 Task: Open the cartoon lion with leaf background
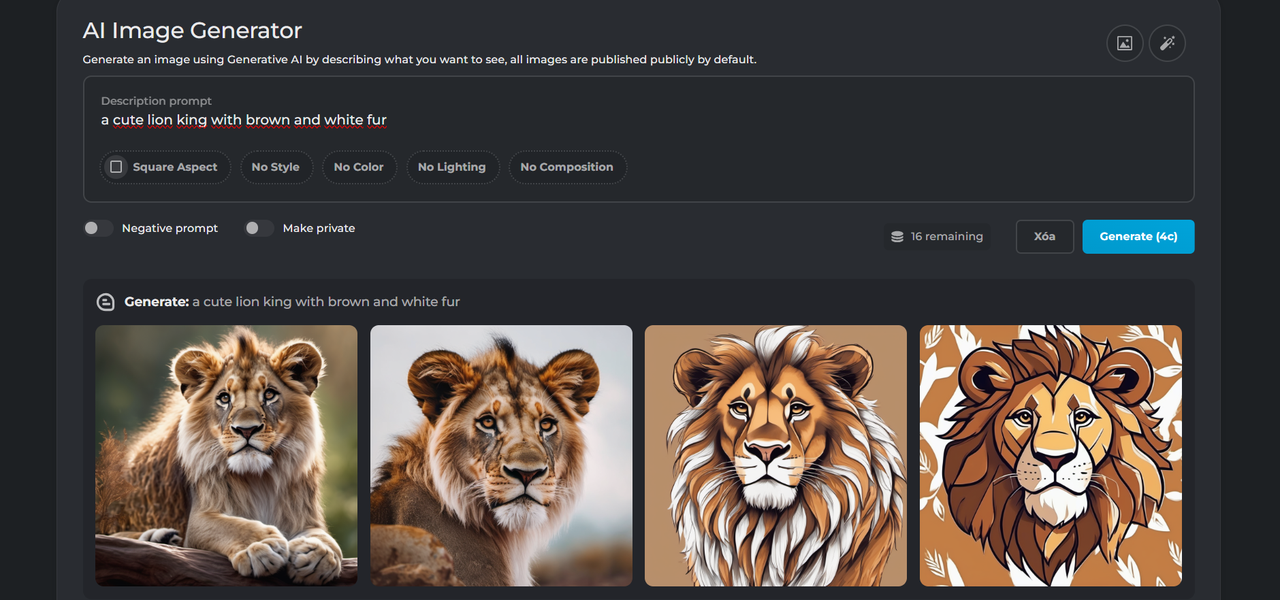coord(1050,455)
